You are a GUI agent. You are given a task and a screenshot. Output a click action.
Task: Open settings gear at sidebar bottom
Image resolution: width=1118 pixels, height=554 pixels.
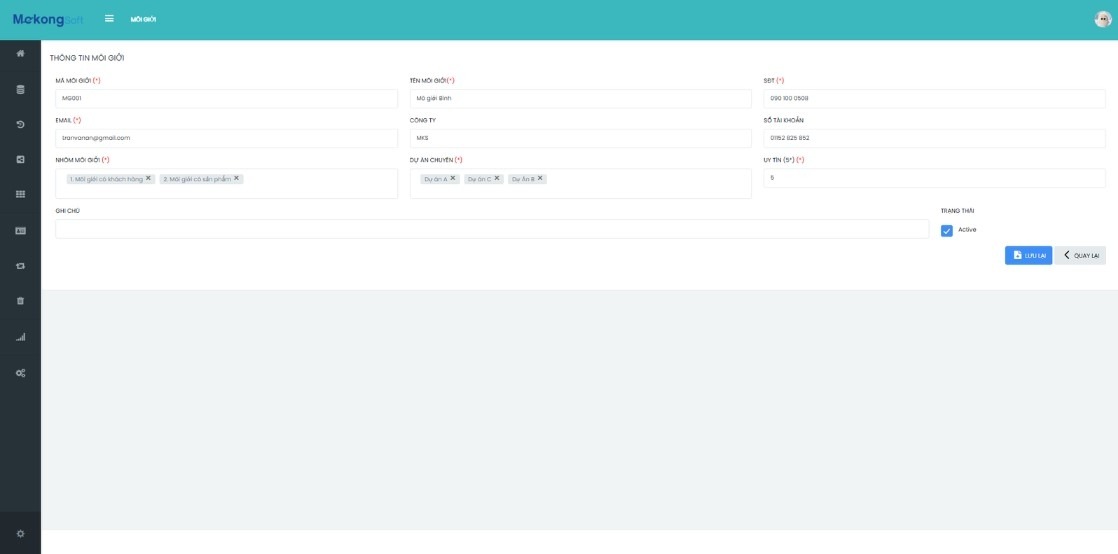(20, 533)
